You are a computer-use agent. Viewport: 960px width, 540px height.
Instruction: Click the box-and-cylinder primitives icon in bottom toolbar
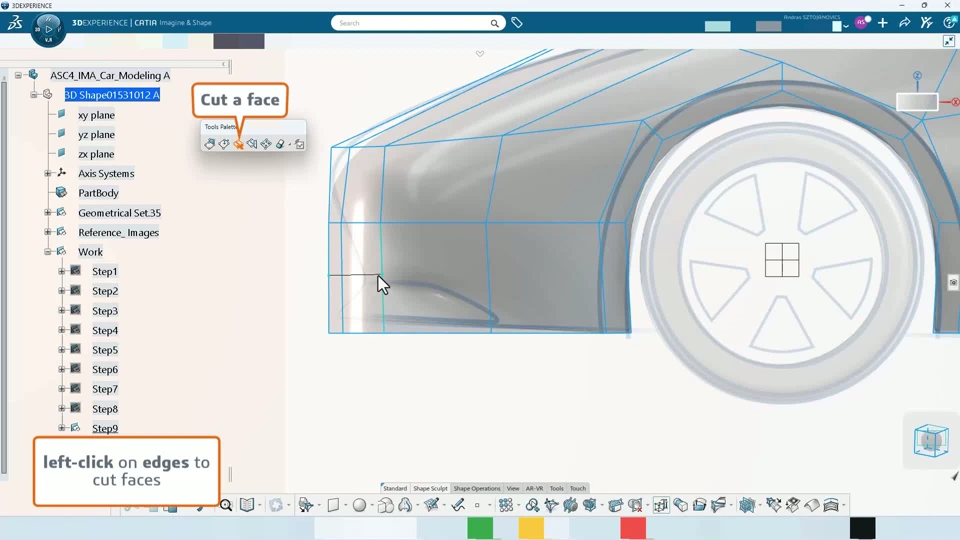pyautogui.click(x=386, y=505)
